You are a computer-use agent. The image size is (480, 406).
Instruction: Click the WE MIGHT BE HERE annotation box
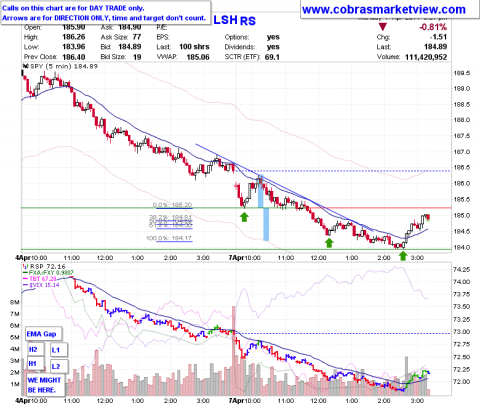tap(44, 385)
